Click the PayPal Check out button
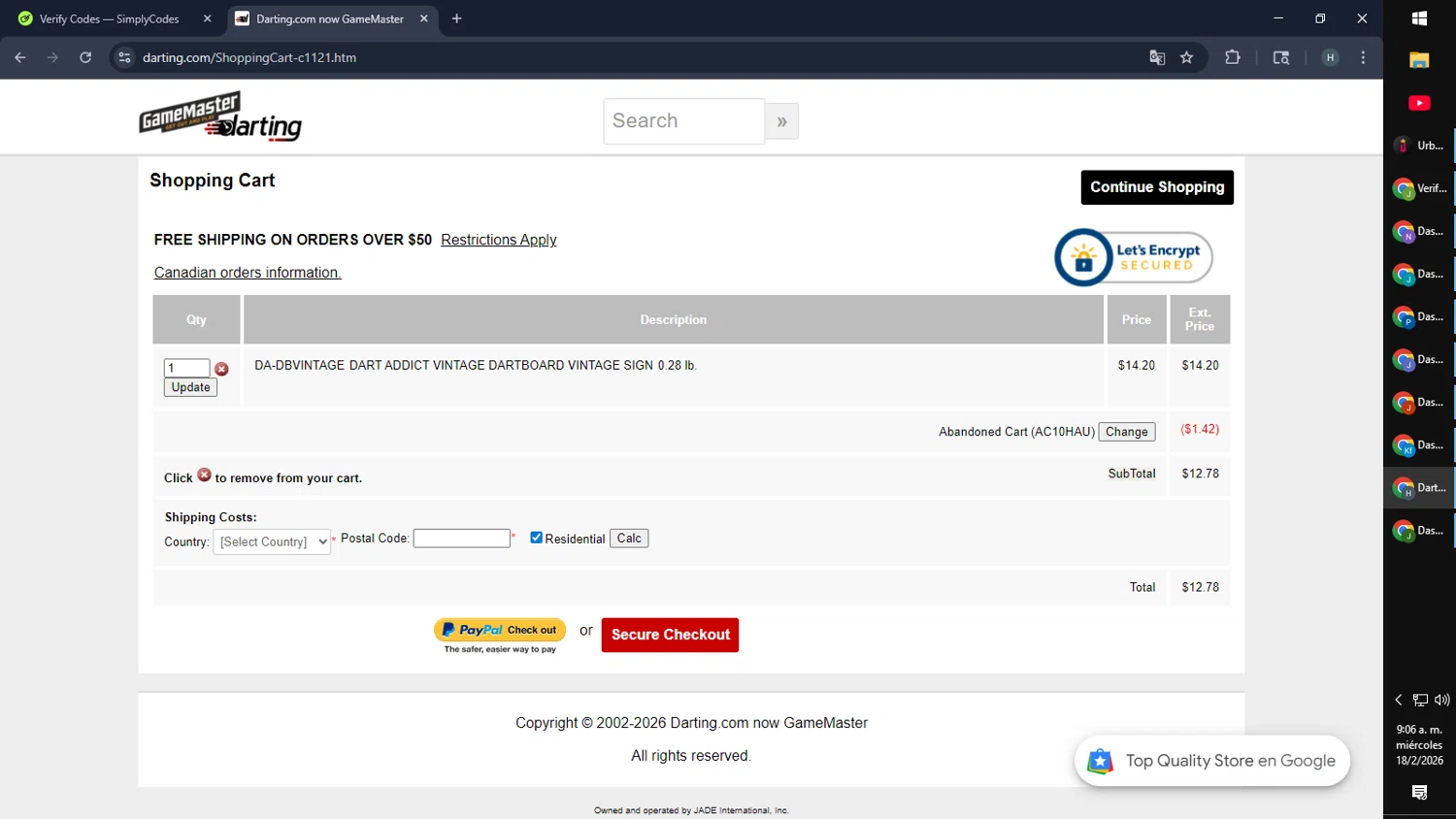The height and width of the screenshot is (819, 1456). coord(500,630)
